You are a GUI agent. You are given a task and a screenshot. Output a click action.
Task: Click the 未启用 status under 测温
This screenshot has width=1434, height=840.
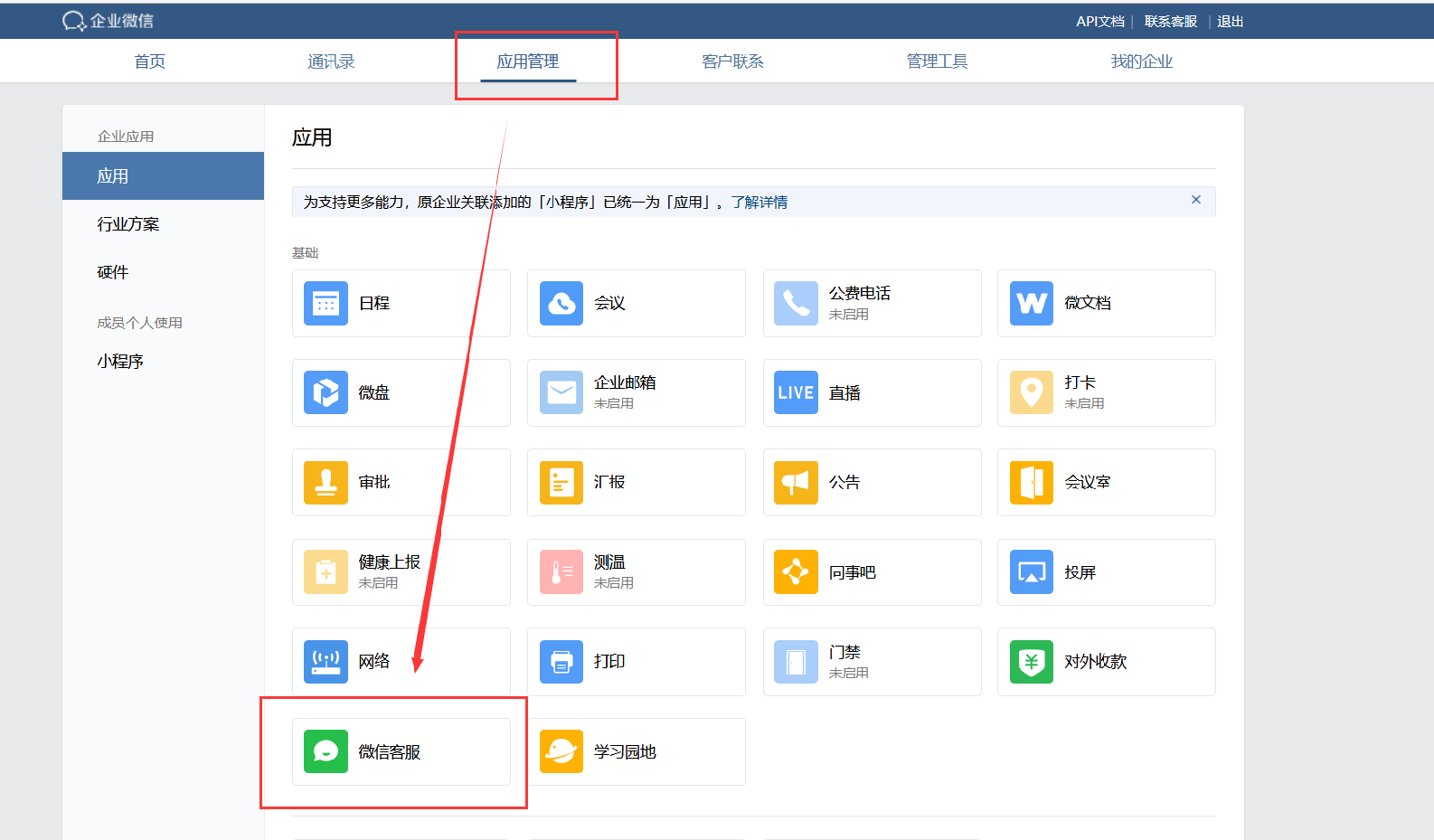[x=614, y=583]
